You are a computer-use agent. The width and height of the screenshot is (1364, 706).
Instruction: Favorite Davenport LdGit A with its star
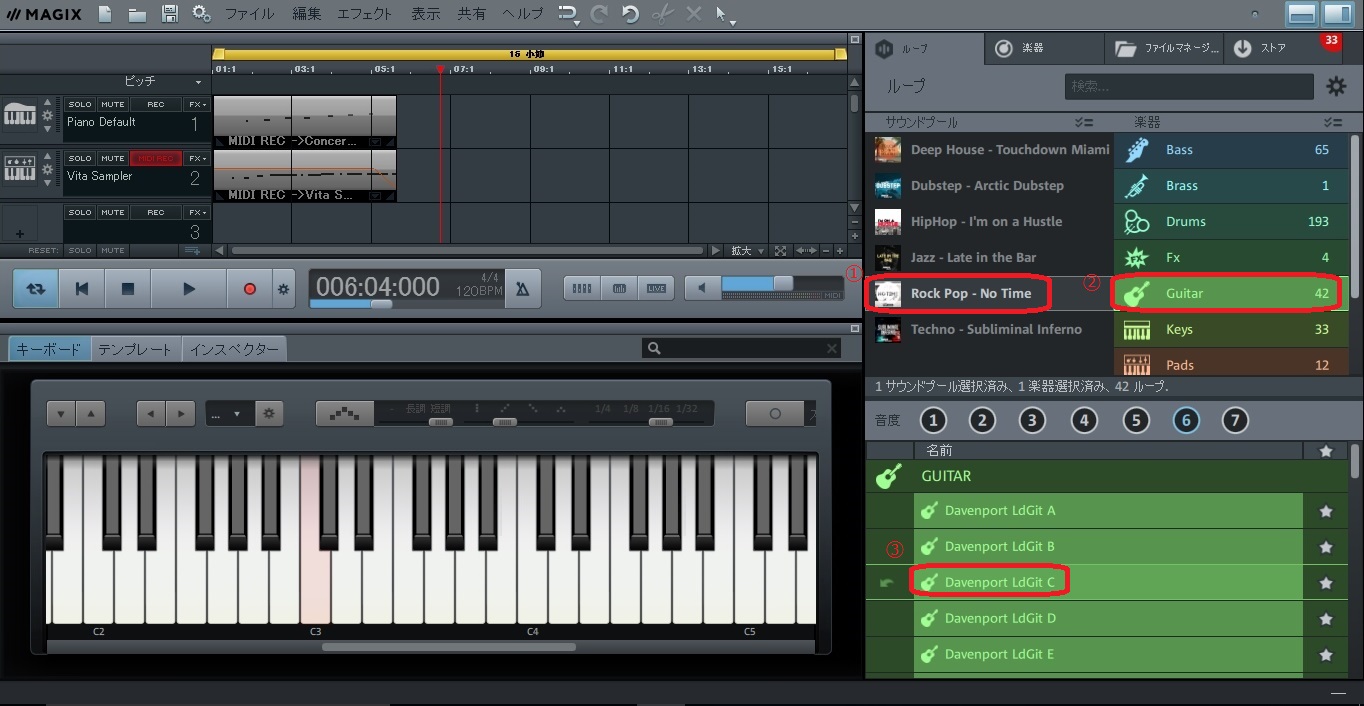pyautogui.click(x=1326, y=511)
